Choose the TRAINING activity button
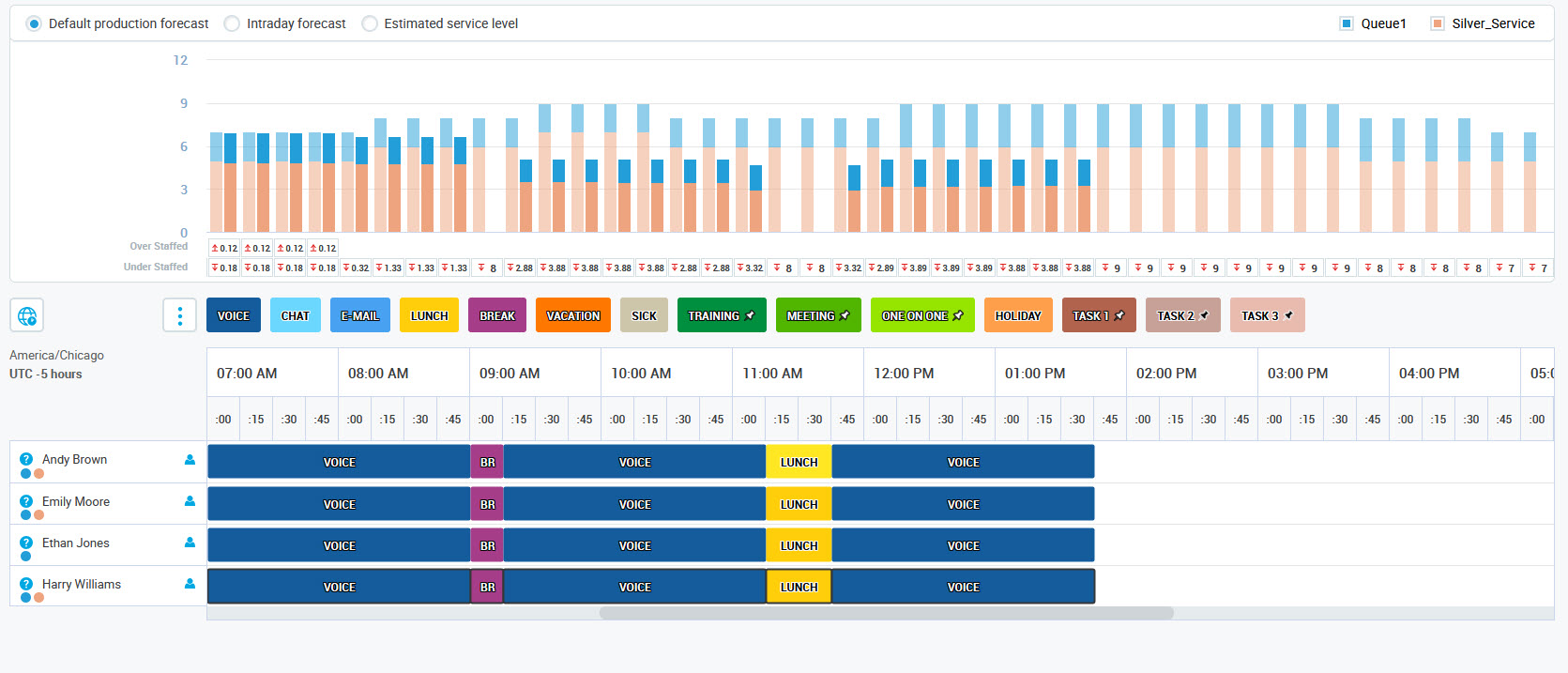Image resolution: width=1568 pixels, height=673 pixels. click(x=721, y=315)
